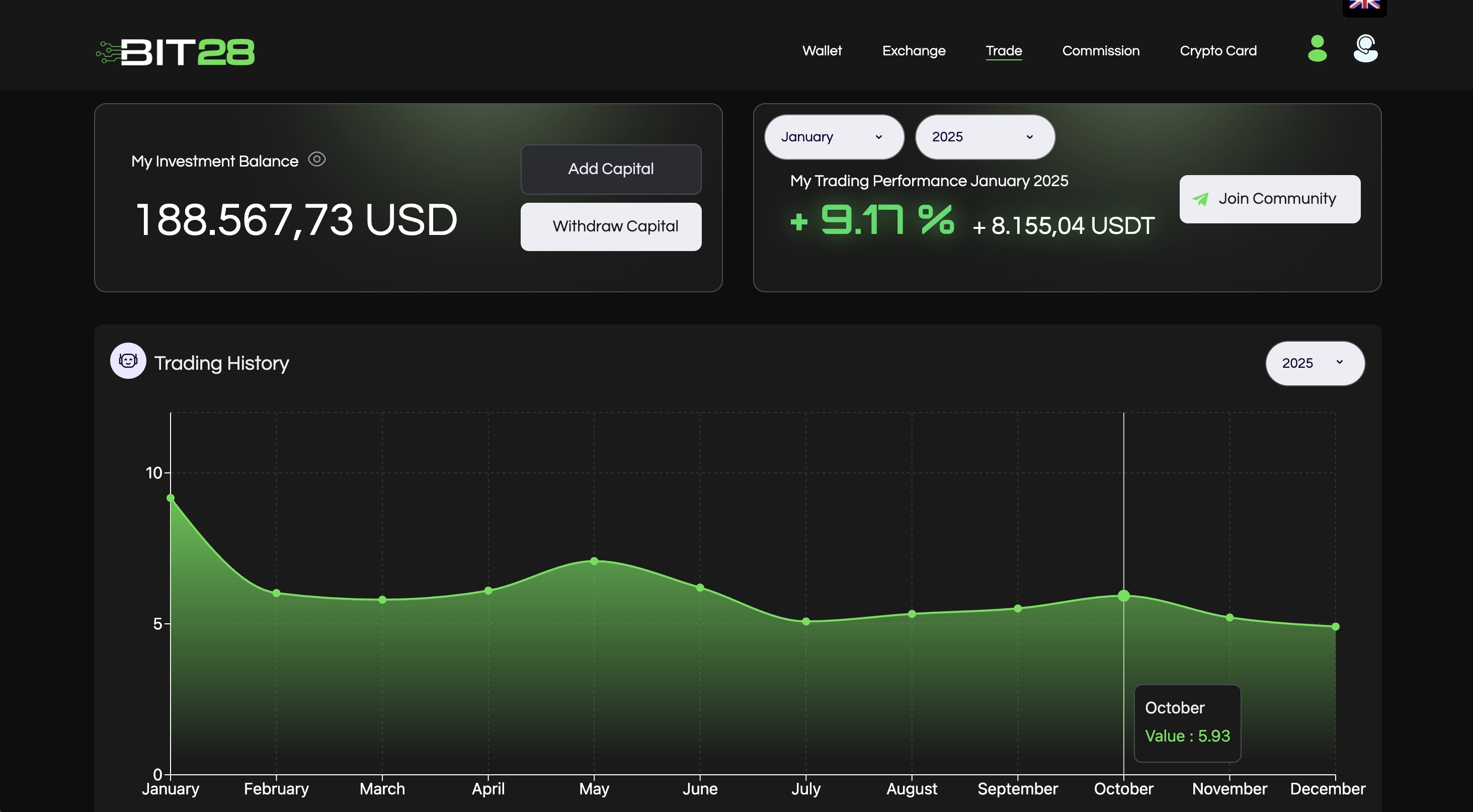Click the Withdraw Capital button
This screenshot has width=1473, height=812.
[x=610, y=226]
